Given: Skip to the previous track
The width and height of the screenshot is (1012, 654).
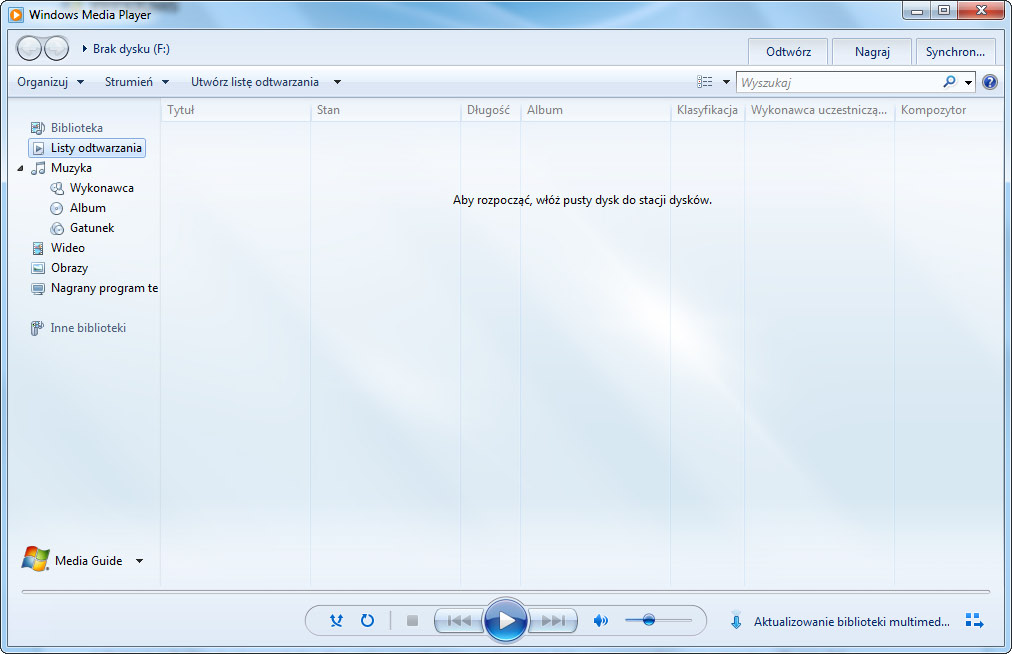Looking at the screenshot, I should pyautogui.click(x=459, y=620).
